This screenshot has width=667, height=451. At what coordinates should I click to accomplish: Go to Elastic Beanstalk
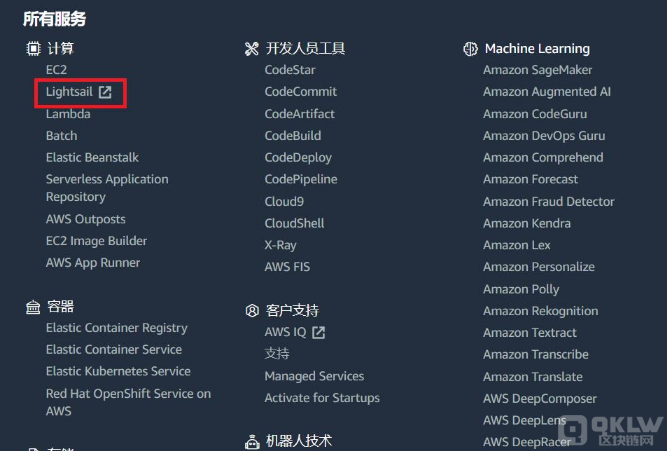coord(92,157)
